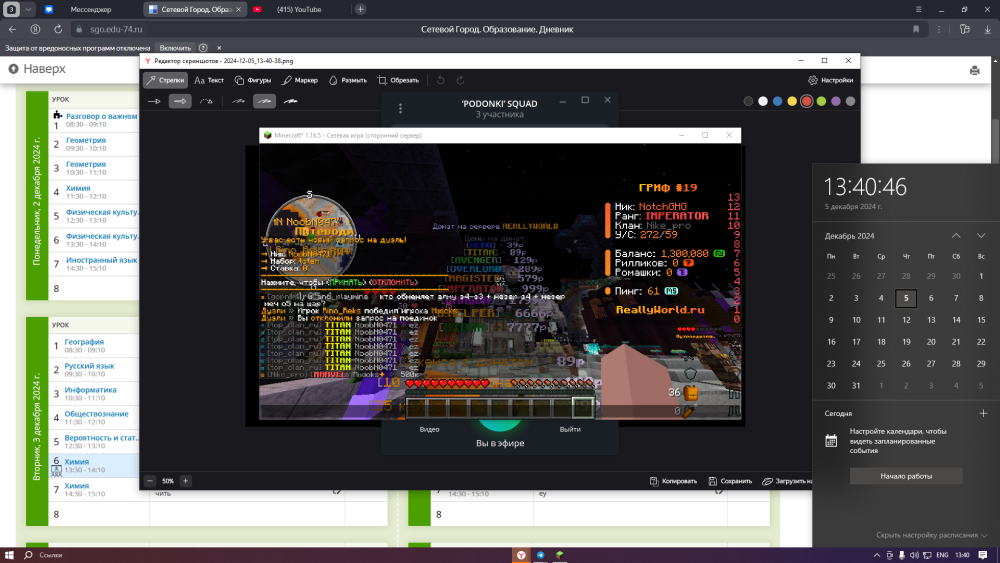Viewport: 1000px width, 563px height.
Task: Print the diary page
Action: (974, 70)
